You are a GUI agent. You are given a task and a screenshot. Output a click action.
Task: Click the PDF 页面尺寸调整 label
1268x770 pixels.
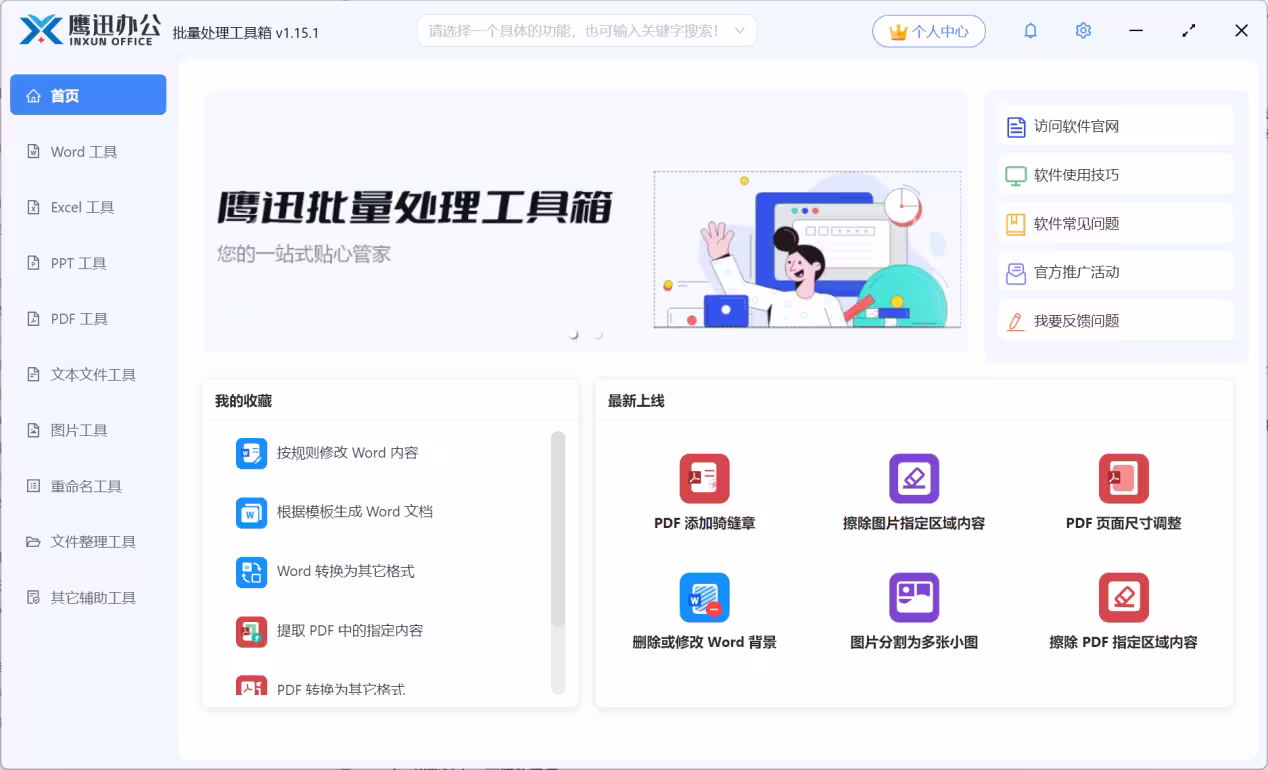point(1124,523)
